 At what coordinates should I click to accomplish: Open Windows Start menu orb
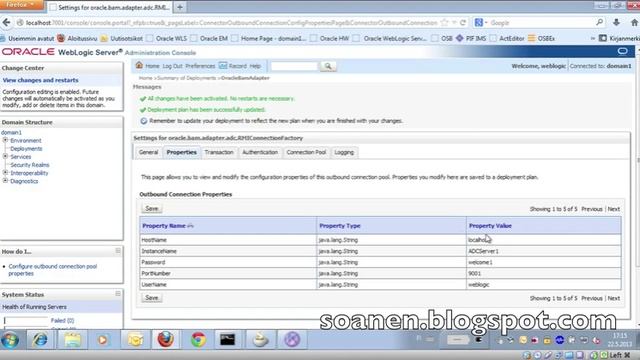click(x=10, y=340)
